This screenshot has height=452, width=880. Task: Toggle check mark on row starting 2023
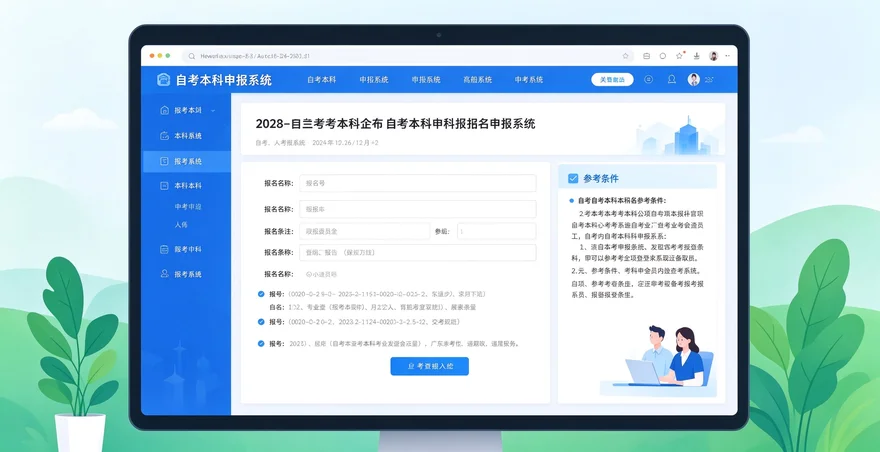click(x=261, y=344)
